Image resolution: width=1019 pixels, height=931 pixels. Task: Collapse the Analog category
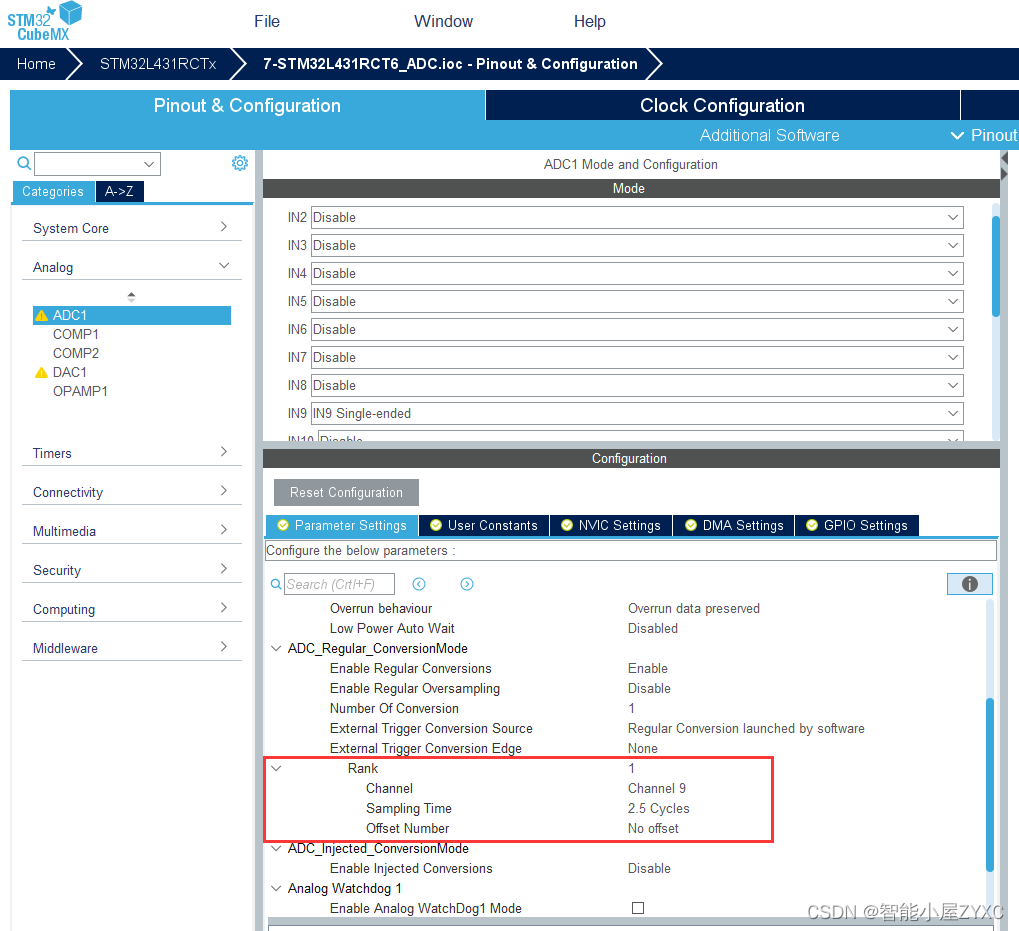(x=224, y=266)
